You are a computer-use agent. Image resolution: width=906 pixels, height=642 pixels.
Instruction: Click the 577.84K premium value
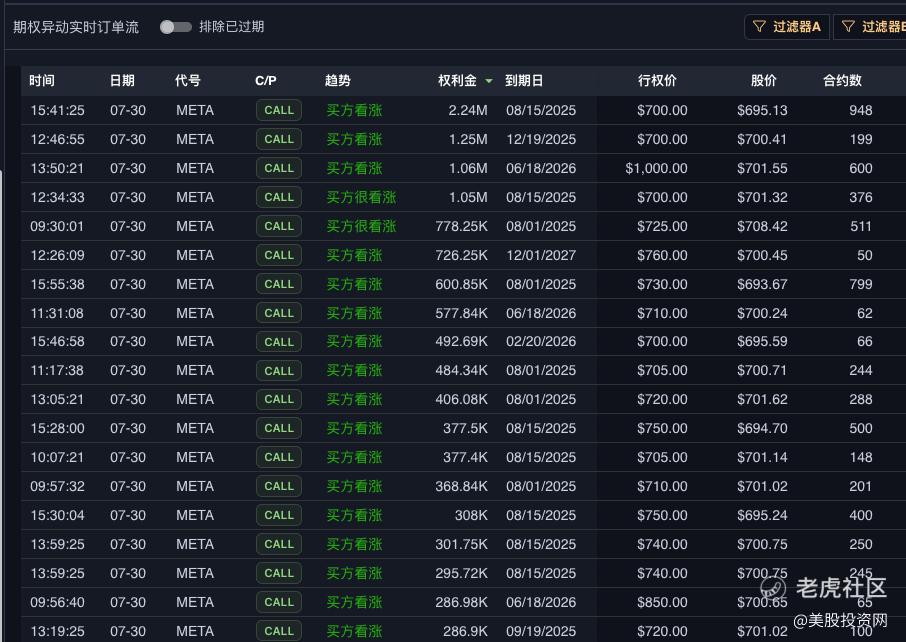pos(461,313)
